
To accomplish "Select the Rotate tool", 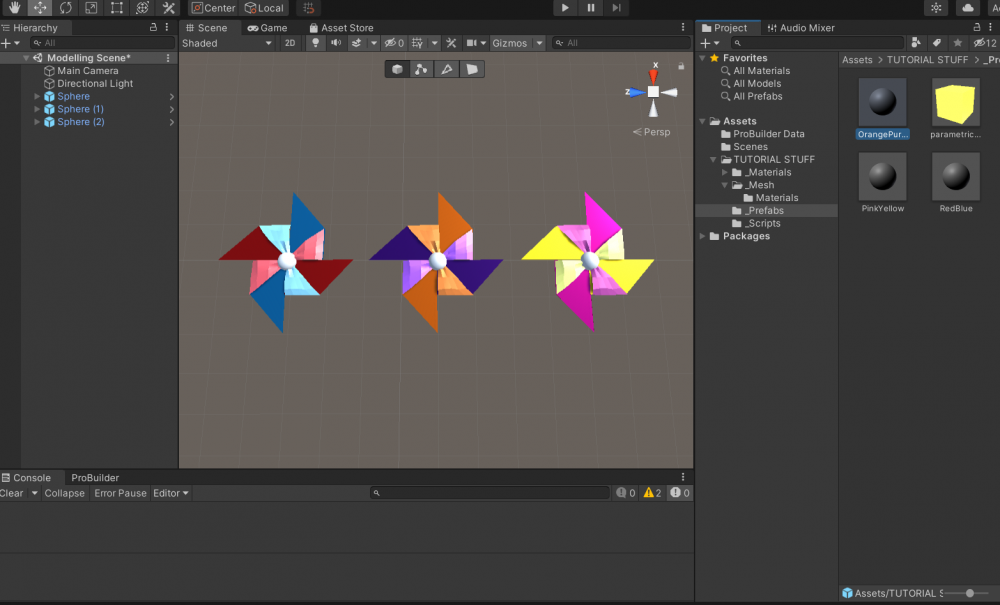I will [x=66, y=8].
